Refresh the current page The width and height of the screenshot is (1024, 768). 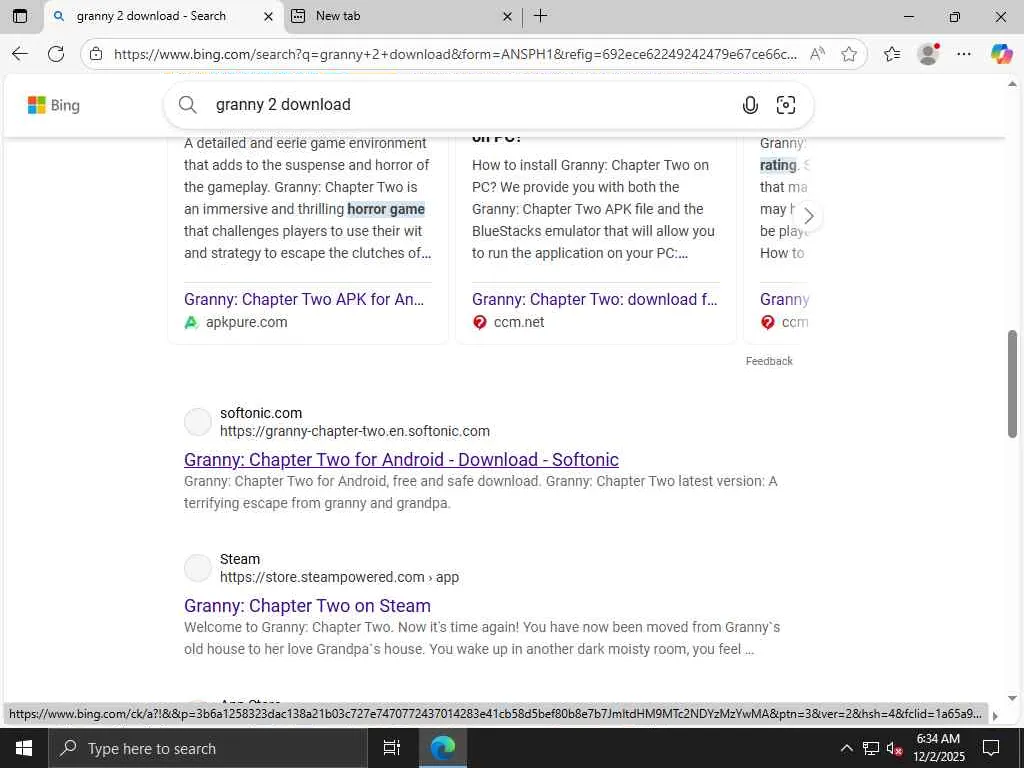point(56,54)
